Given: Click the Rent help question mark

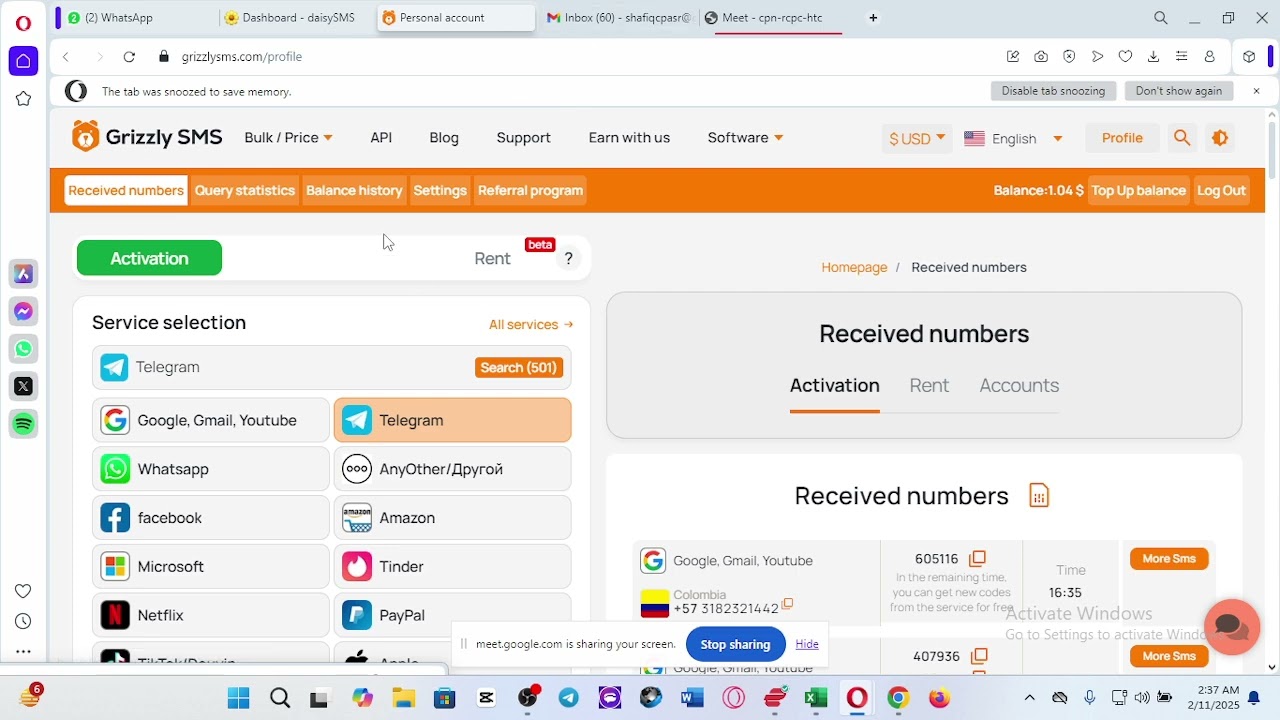Looking at the screenshot, I should coord(568,259).
